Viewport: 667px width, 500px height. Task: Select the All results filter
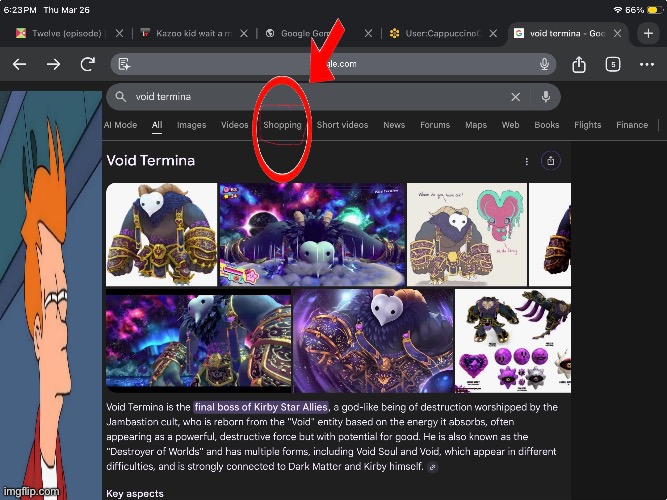157,125
